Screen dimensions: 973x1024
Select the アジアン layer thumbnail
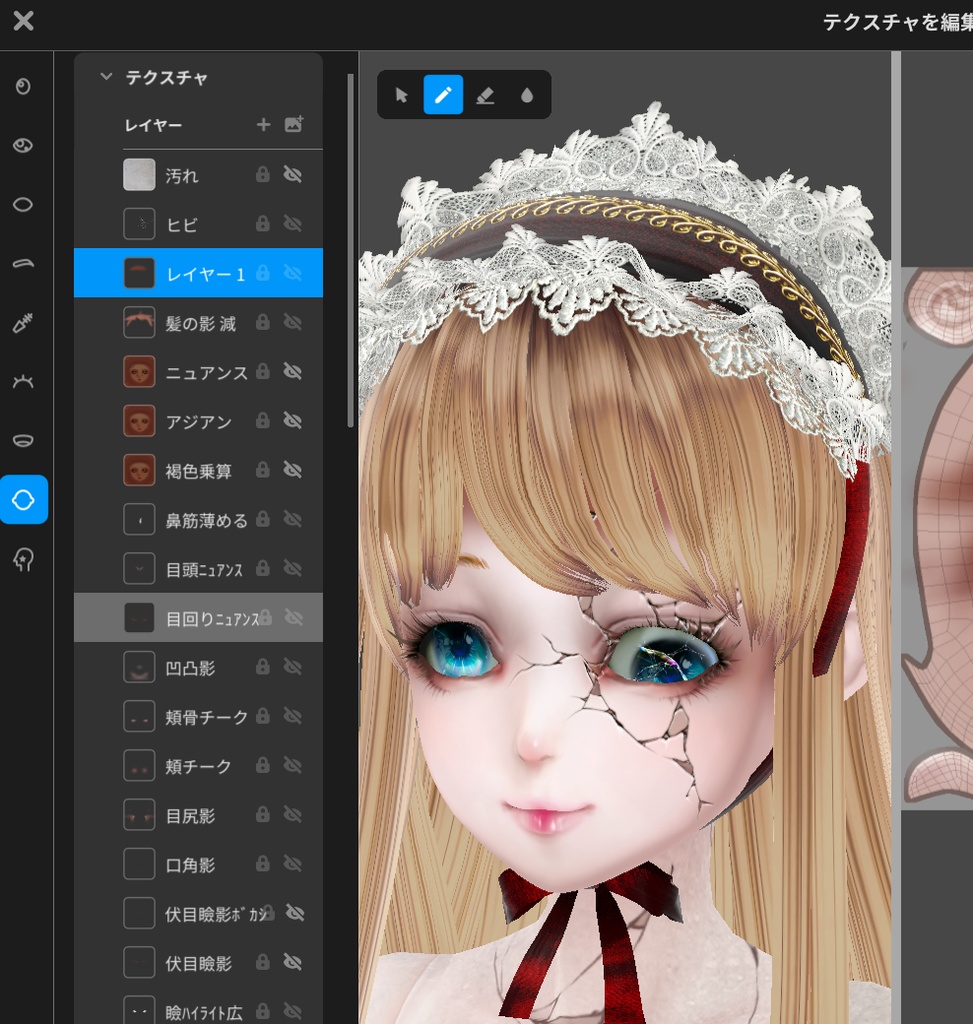[x=139, y=421]
